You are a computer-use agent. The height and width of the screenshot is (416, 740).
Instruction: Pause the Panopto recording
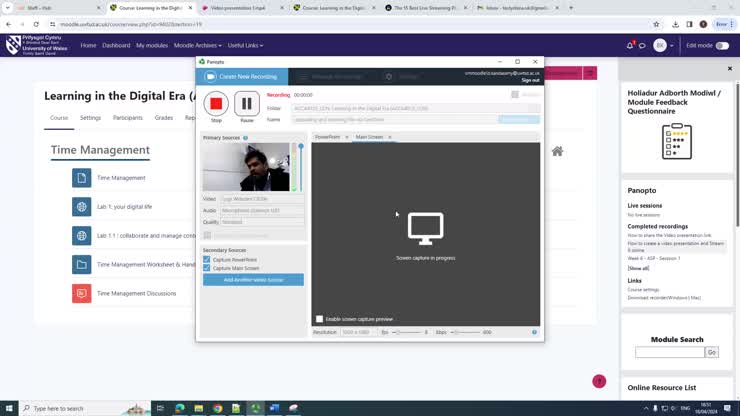coord(247,104)
